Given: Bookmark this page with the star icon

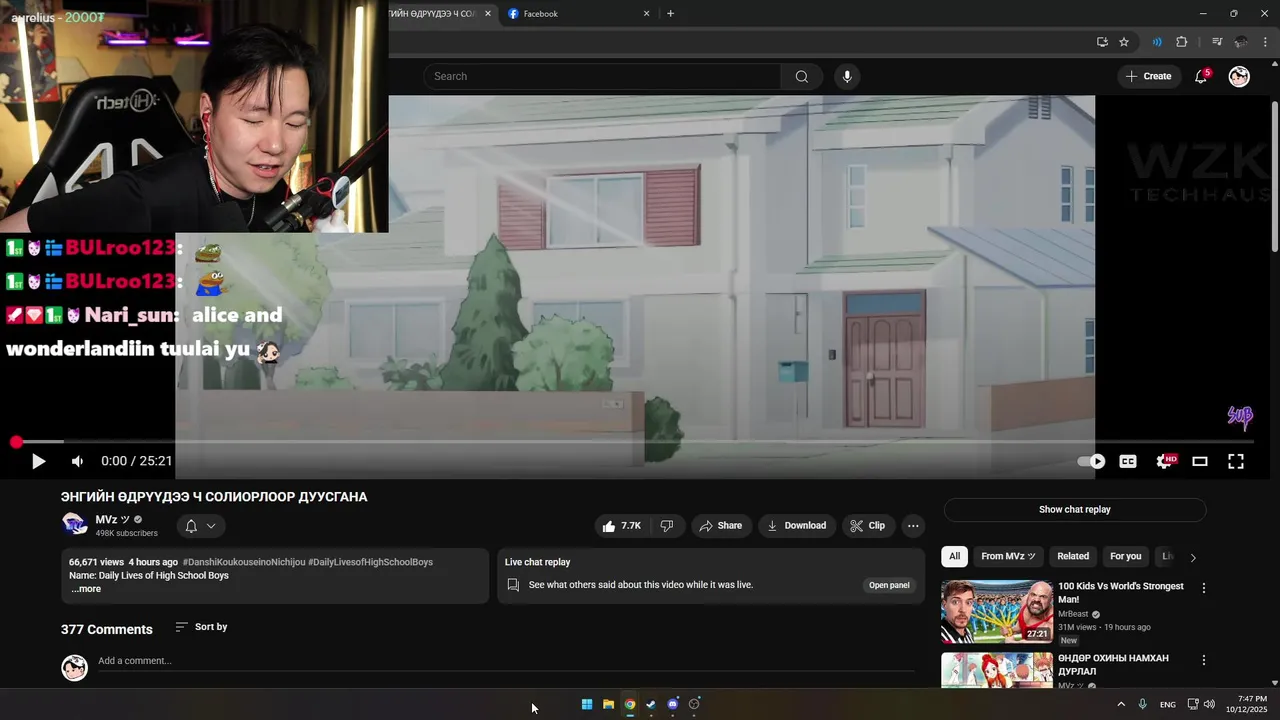Looking at the screenshot, I should click(1124, 42).
